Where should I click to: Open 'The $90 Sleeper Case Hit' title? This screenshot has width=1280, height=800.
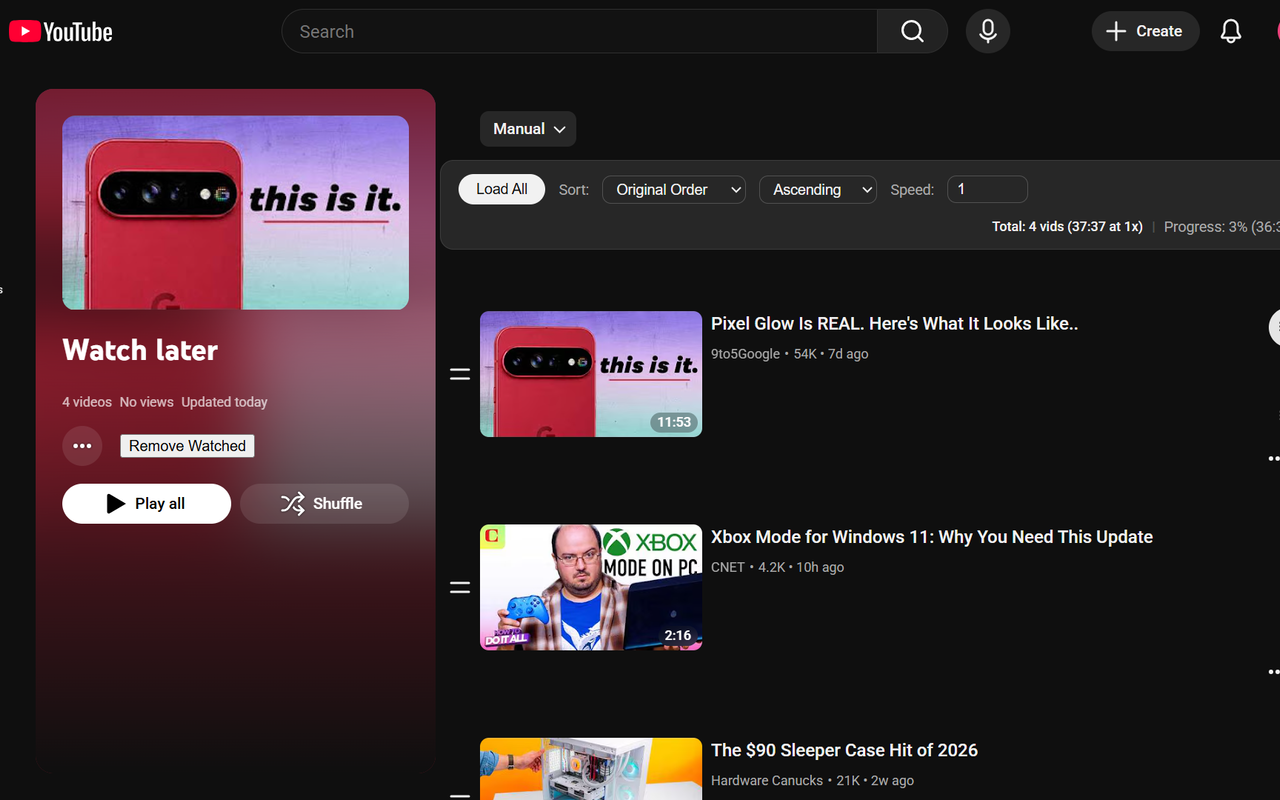(844, 750)
